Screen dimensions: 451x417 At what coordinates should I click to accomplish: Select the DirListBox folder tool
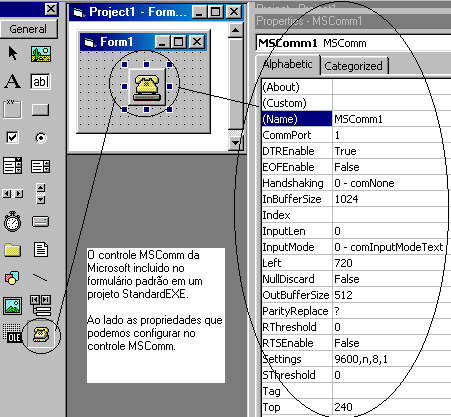tap(13, 250)
